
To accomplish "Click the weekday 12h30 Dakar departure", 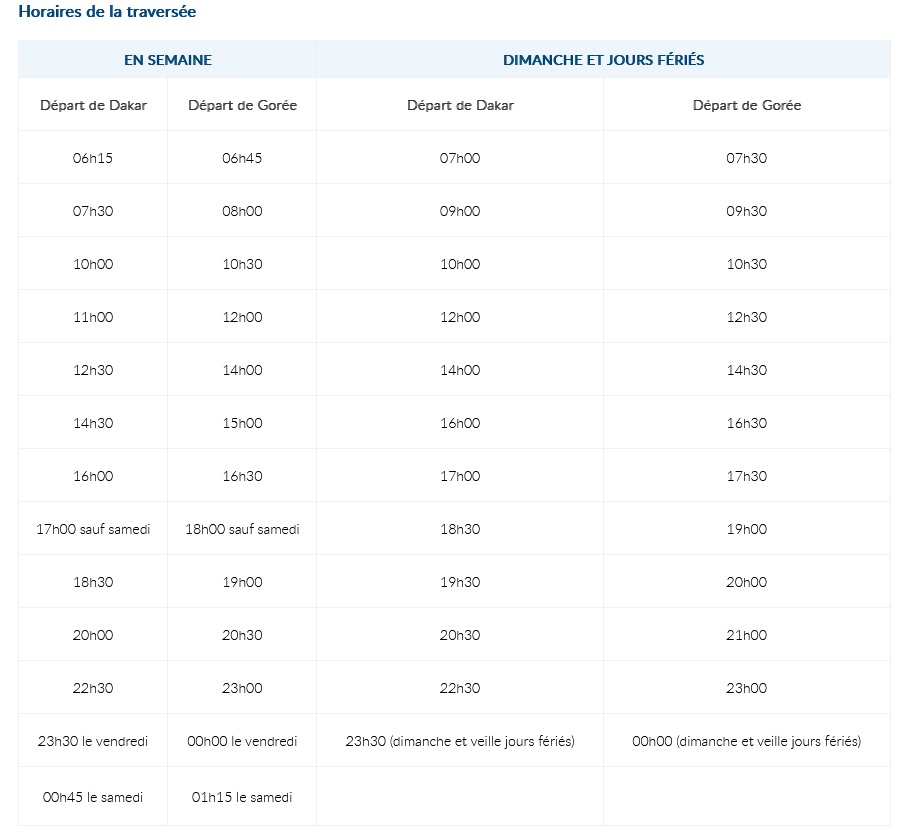I will 93,370.
